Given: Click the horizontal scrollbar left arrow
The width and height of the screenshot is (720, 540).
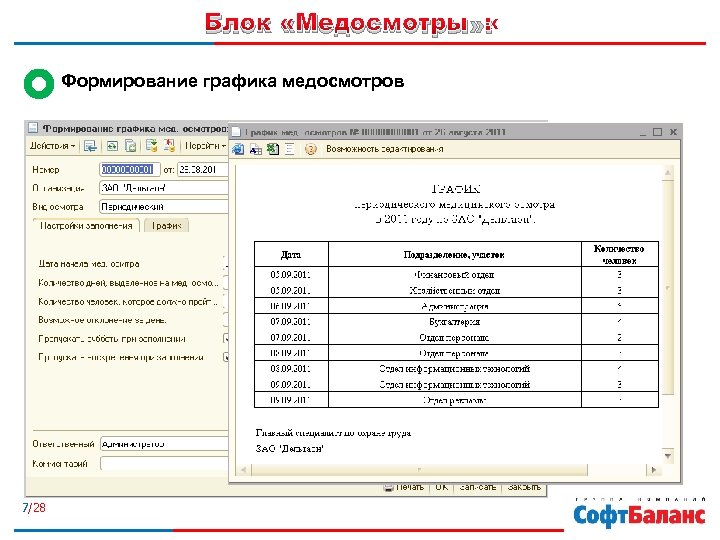Looking at the screenshot, I should (243, 469).
